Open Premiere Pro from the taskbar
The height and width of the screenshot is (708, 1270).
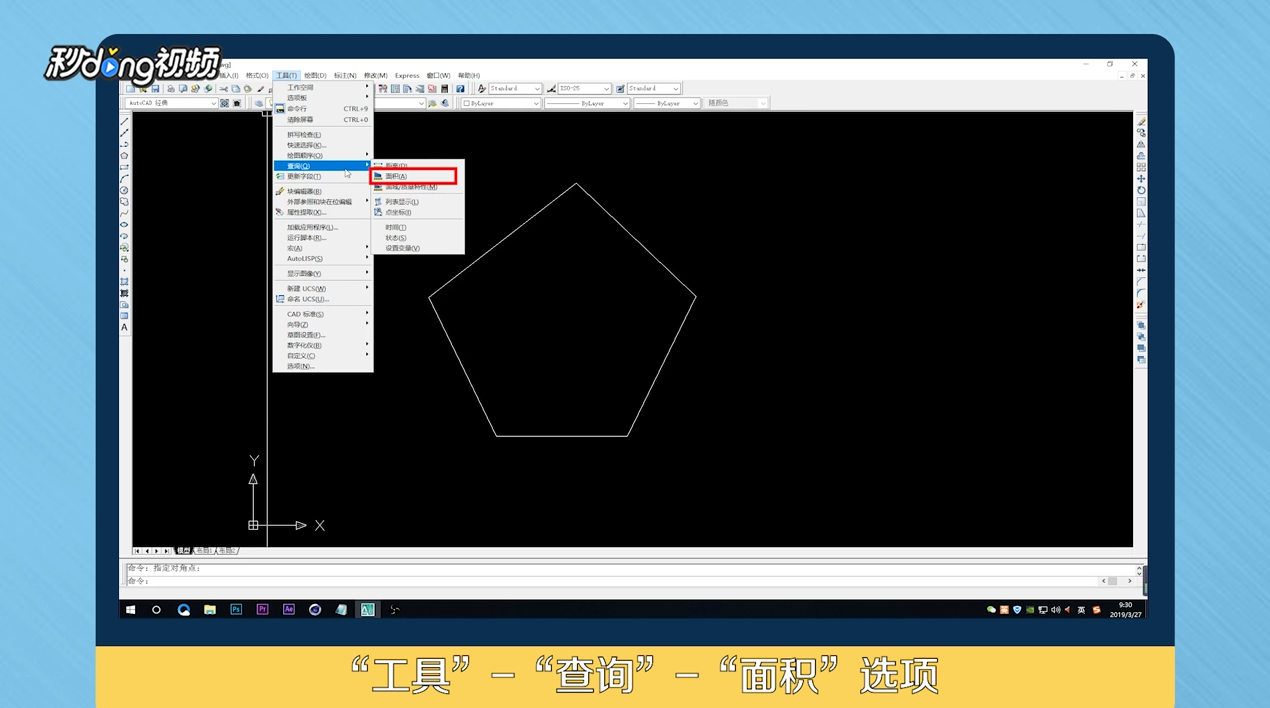(262, 609)
